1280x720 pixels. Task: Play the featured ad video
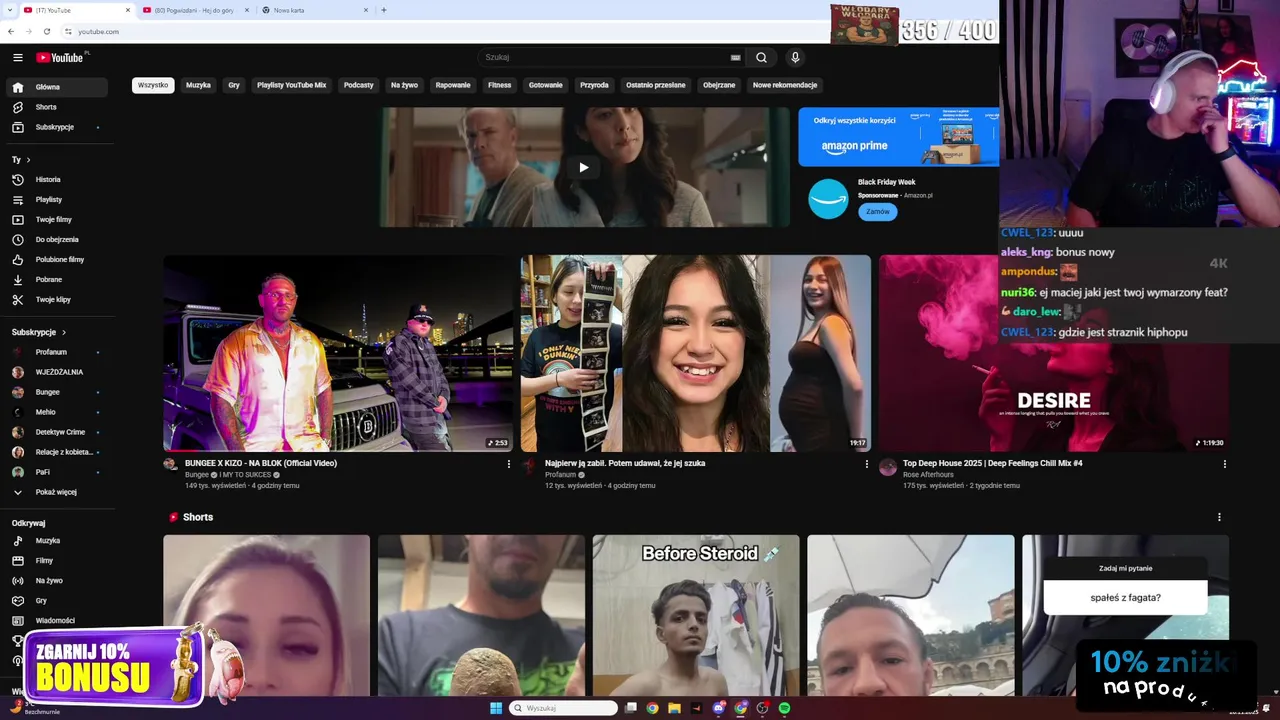(584, 167)
